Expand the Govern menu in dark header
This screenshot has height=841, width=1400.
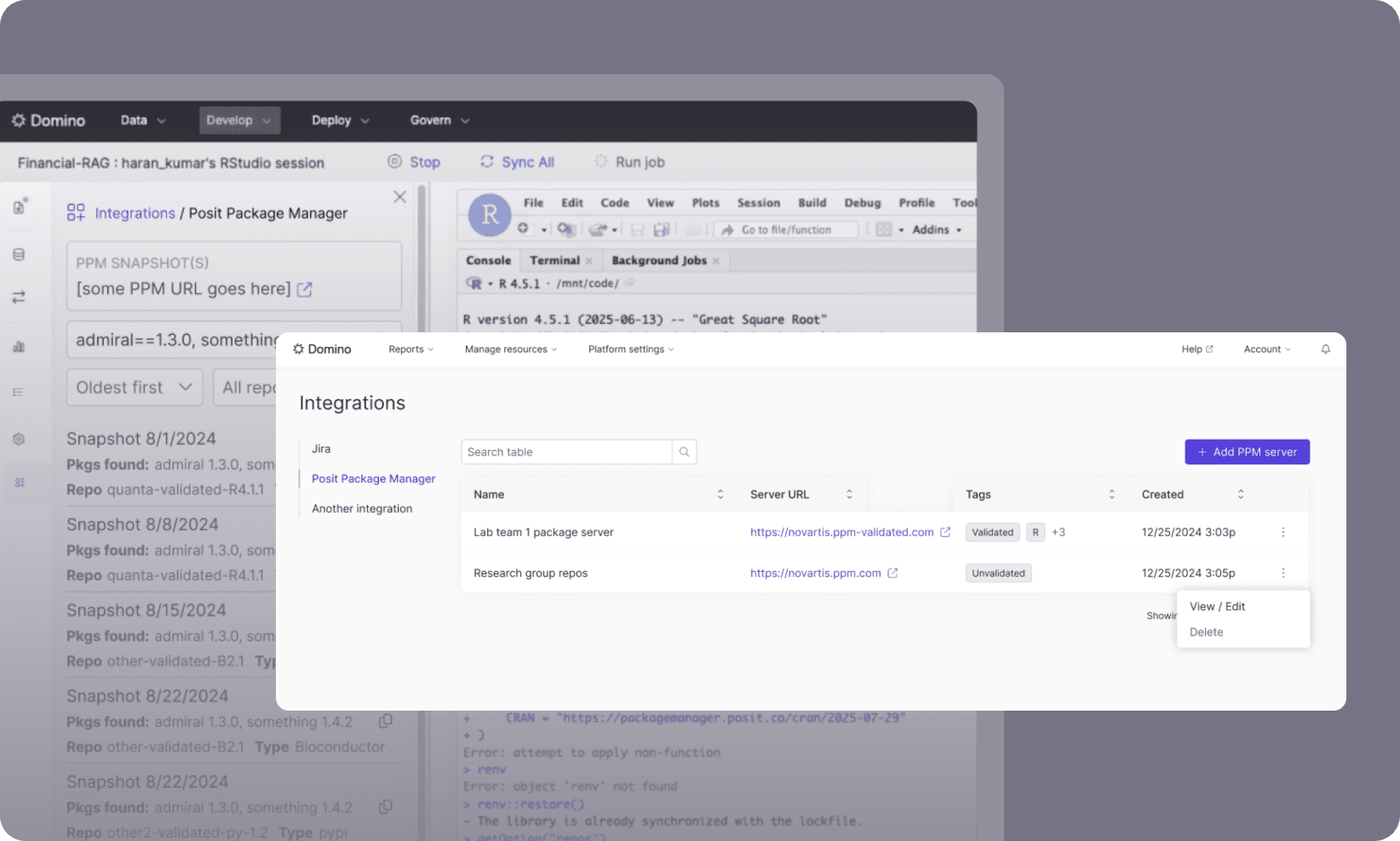tap(439, 121)
